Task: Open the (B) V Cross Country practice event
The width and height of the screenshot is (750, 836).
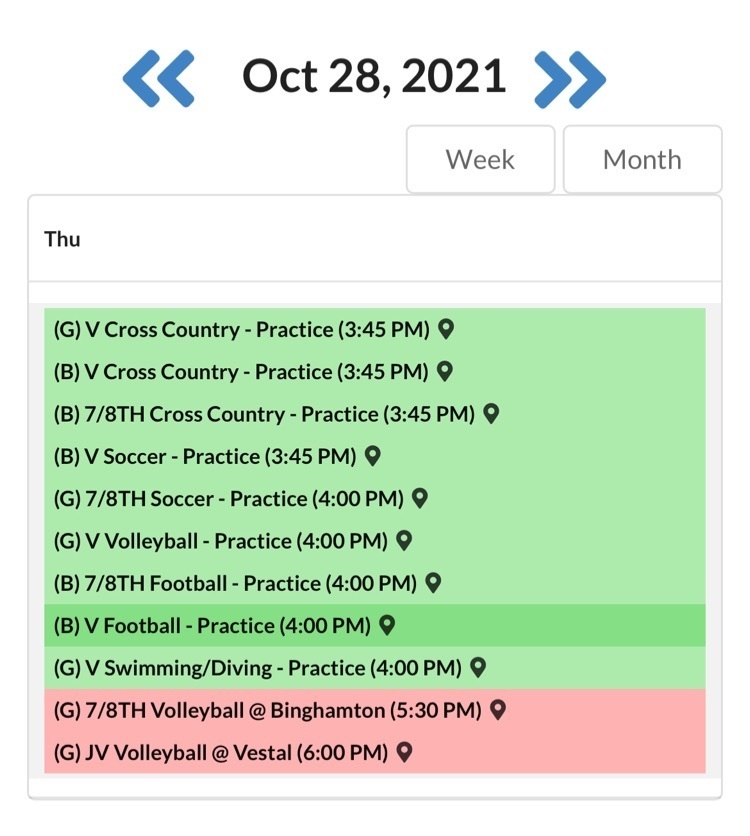Action: (240, 372)
